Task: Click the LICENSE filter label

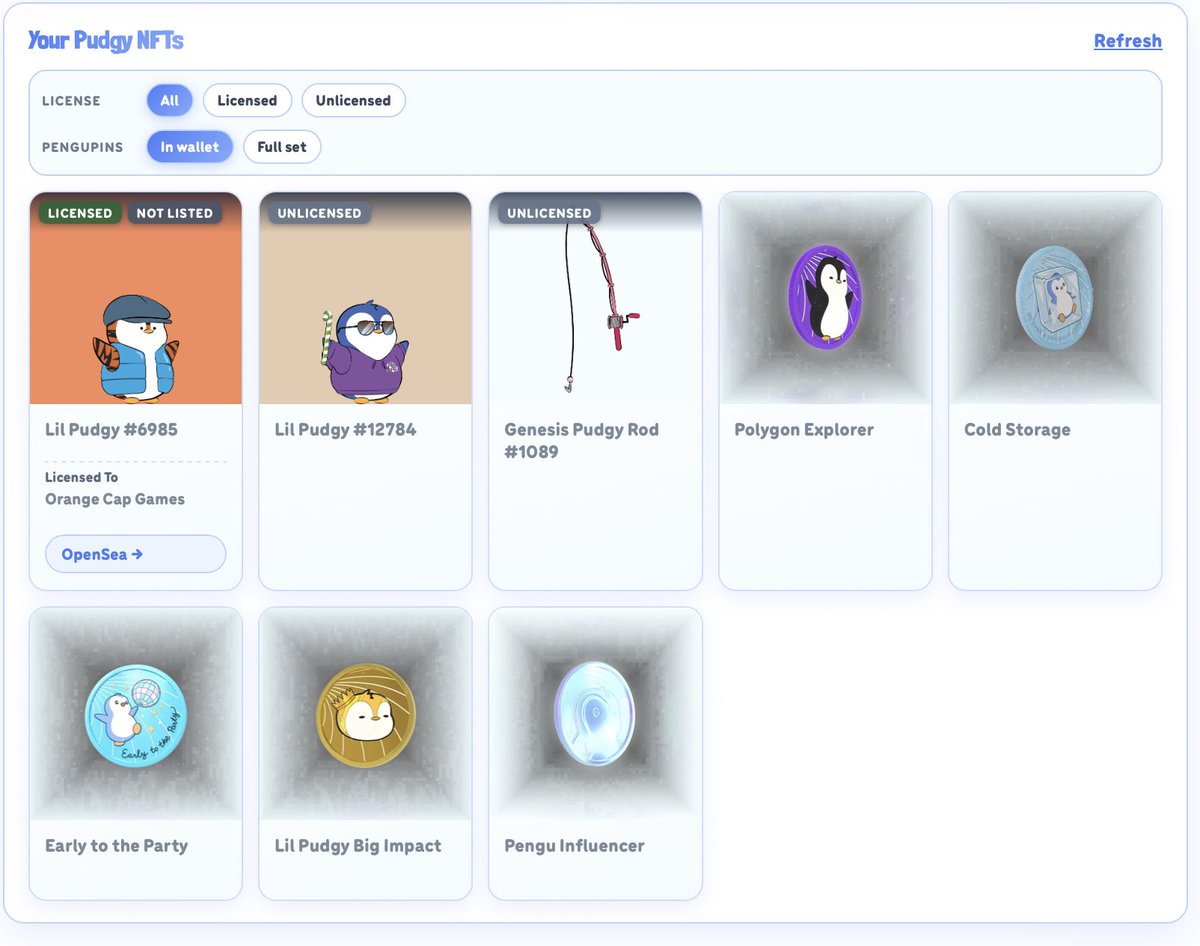Action: (x=71, y=101)
